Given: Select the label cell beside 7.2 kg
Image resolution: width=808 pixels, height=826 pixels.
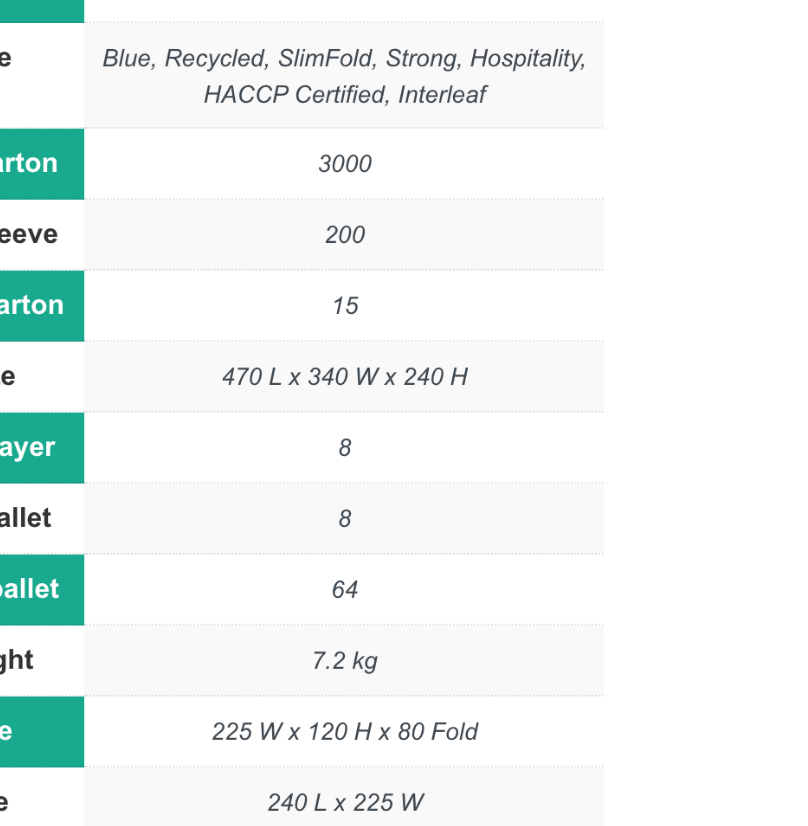Looking at the screenshot, I should point(41,661).
